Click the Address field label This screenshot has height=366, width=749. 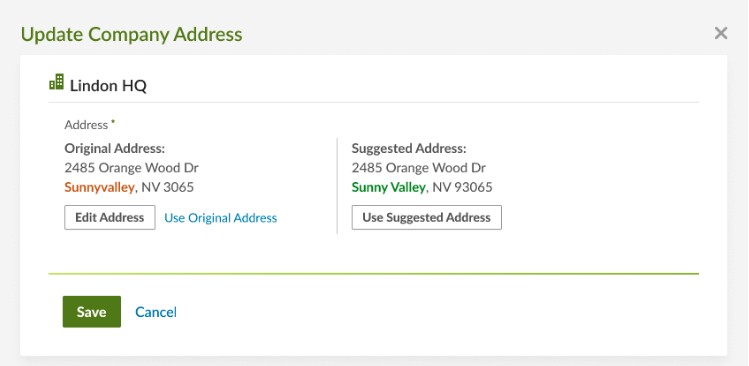(x=86, y=125)
